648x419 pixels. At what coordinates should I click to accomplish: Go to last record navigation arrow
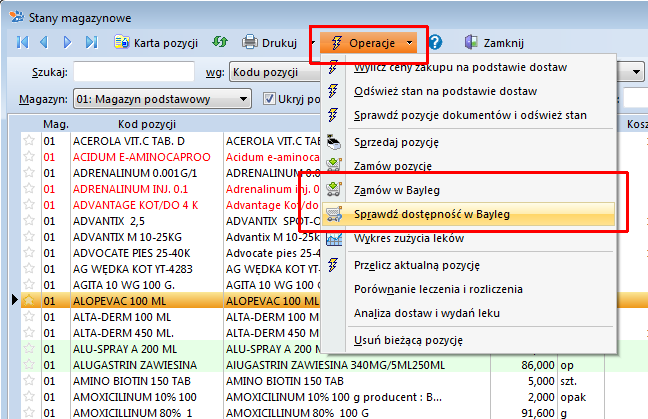click(91, 42)
